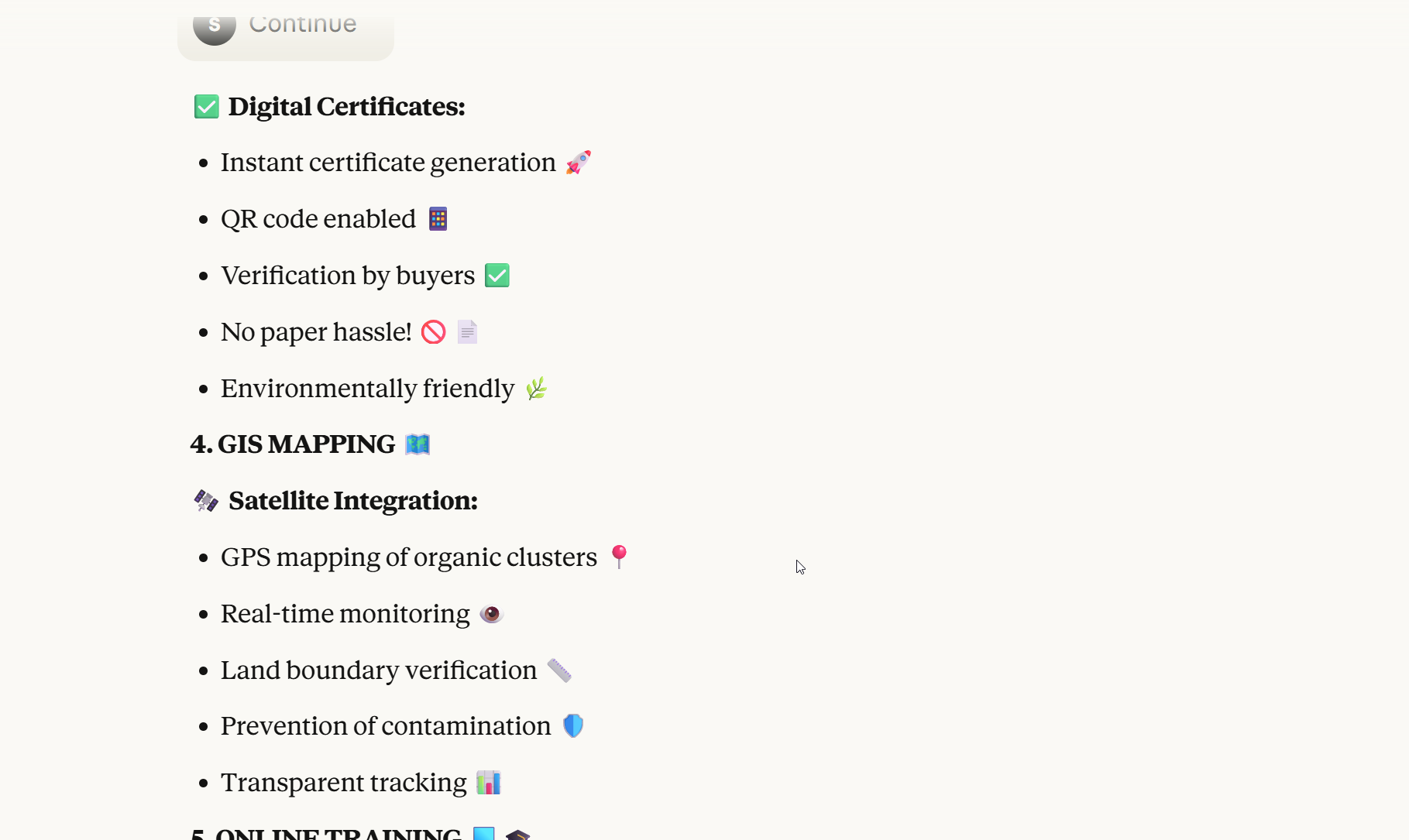Click the green herb leaf emoji
The height and width of the screenshot is (840, 1409).
click(x=536, y=388)
